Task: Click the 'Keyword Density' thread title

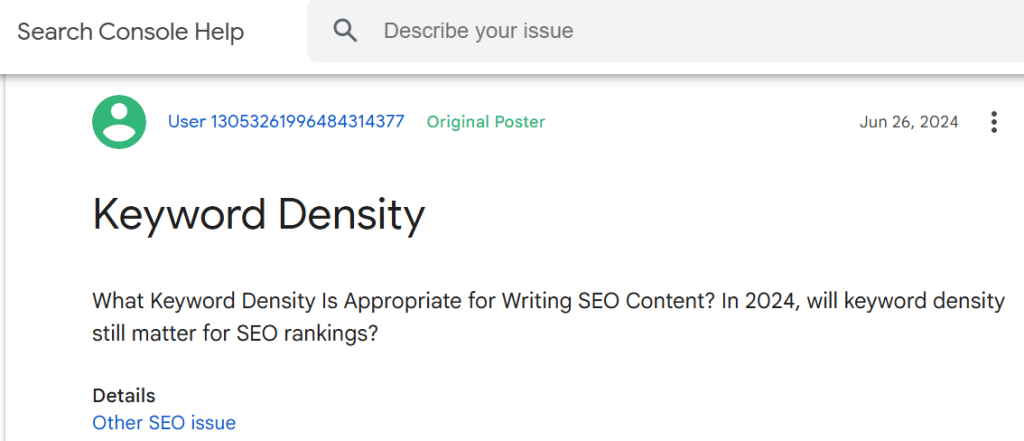Action: click(x=259, y=215)
